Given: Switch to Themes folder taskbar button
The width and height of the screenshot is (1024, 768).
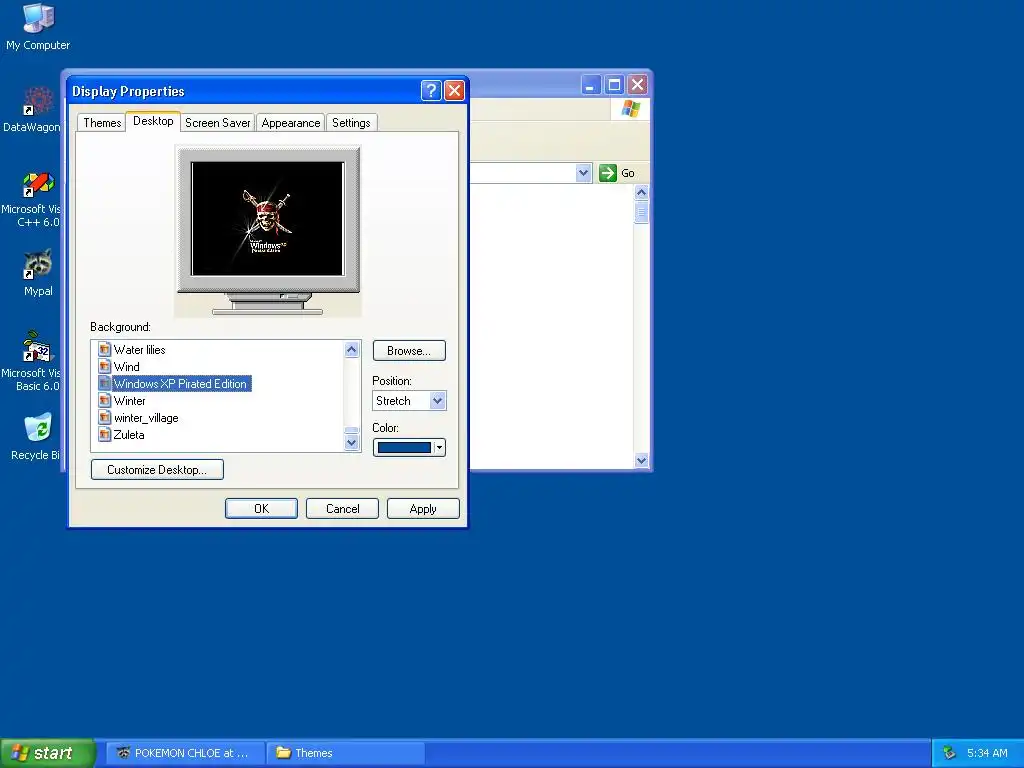Looking at the screenshot, I should (346, 753).
